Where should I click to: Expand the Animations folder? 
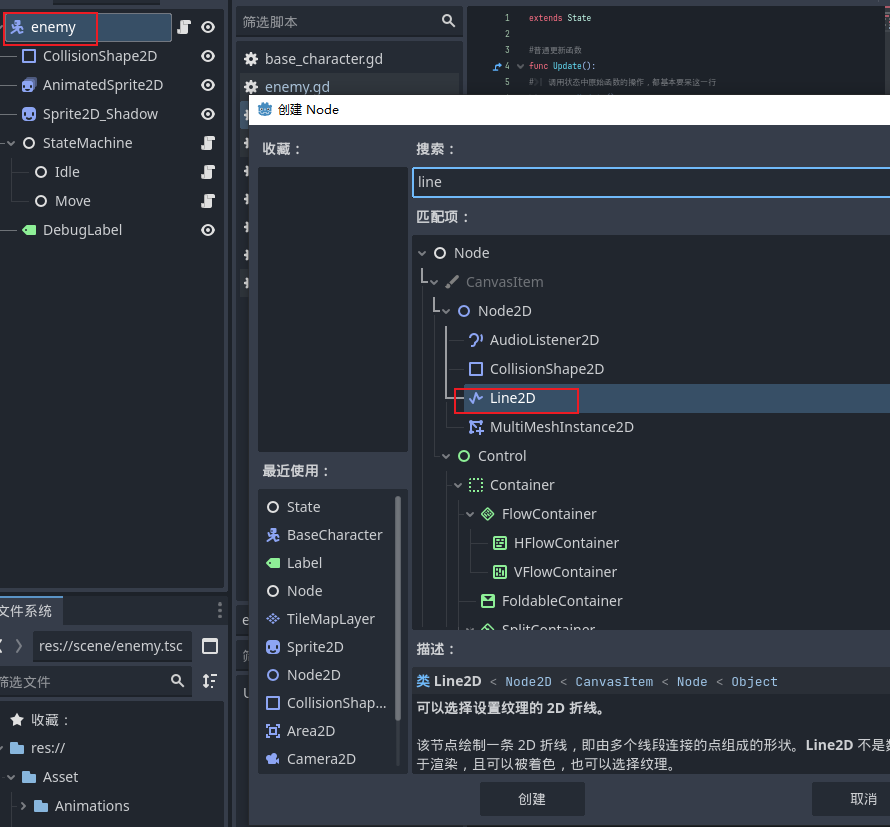(x=23, y=806)
